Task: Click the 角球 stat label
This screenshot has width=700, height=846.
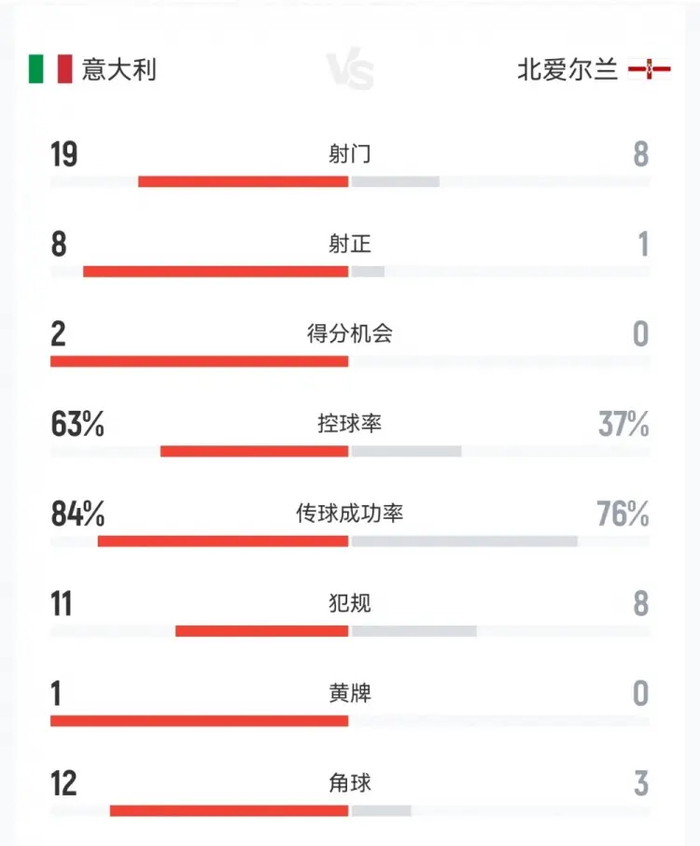Action: click(x=350, y=783)
